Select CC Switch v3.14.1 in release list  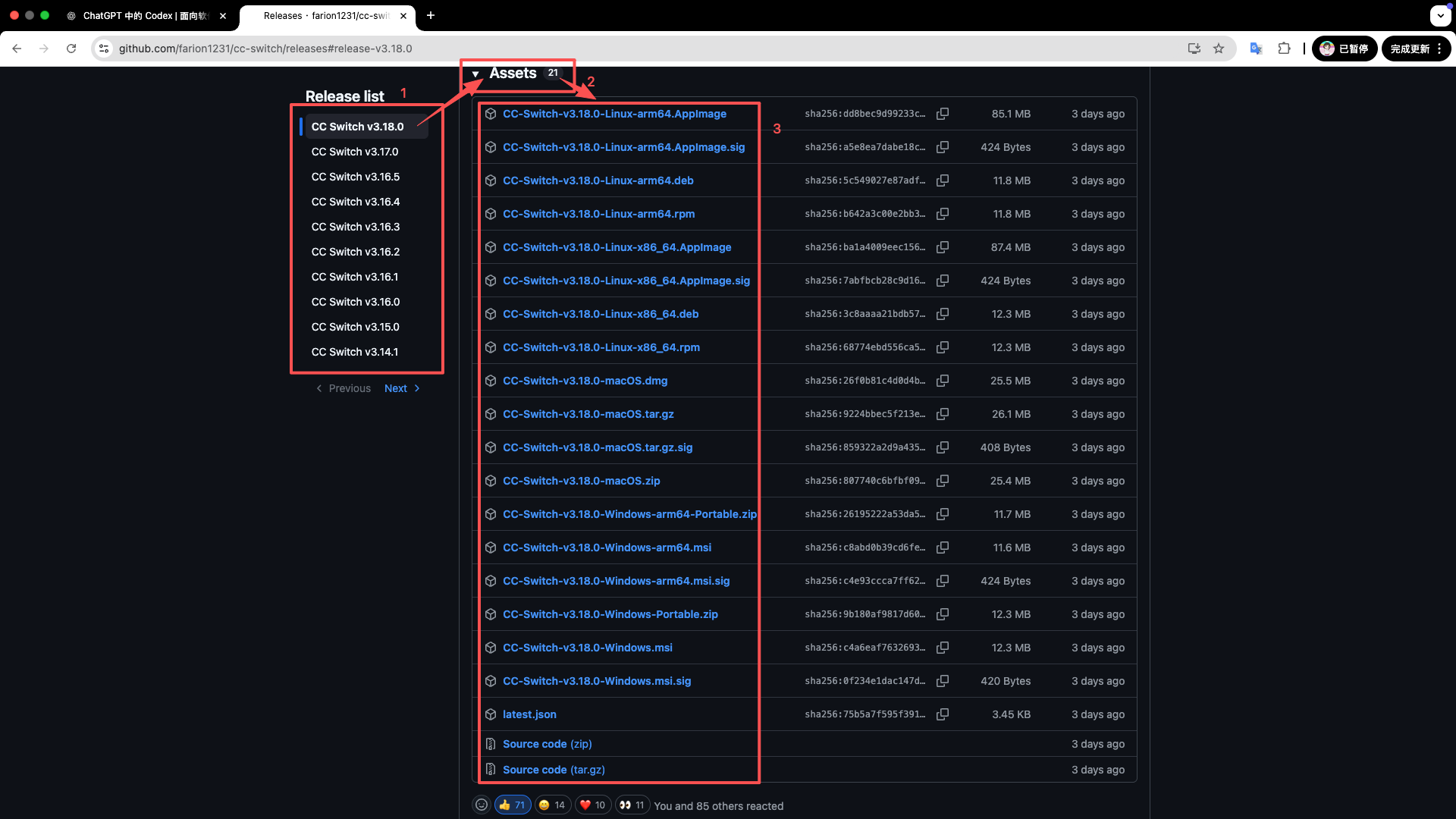(355, 352)
